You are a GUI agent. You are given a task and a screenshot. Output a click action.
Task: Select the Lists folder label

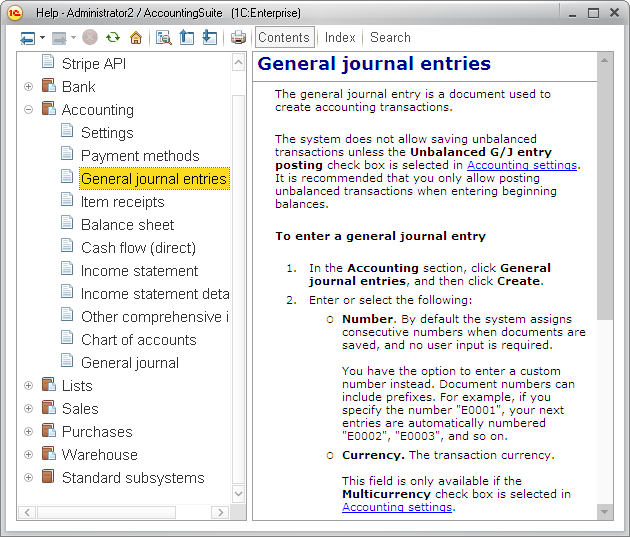tap(77, 386)
